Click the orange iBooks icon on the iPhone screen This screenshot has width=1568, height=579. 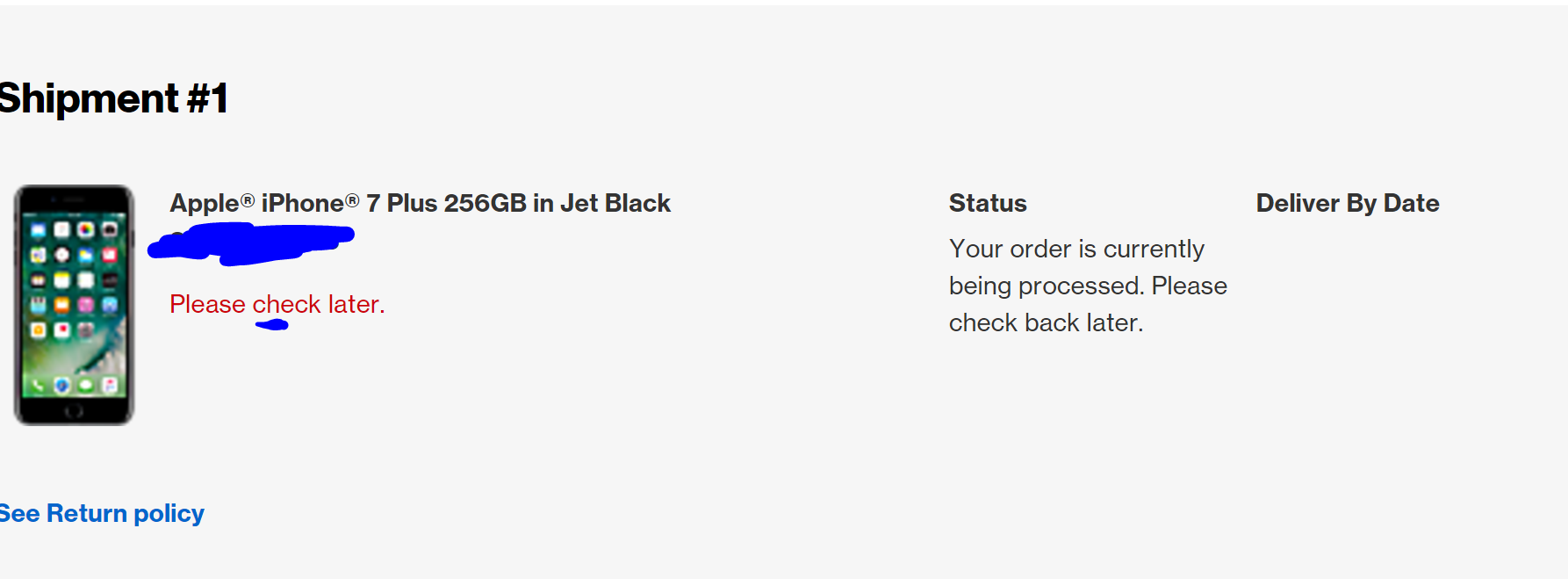[x=61, y=305]
